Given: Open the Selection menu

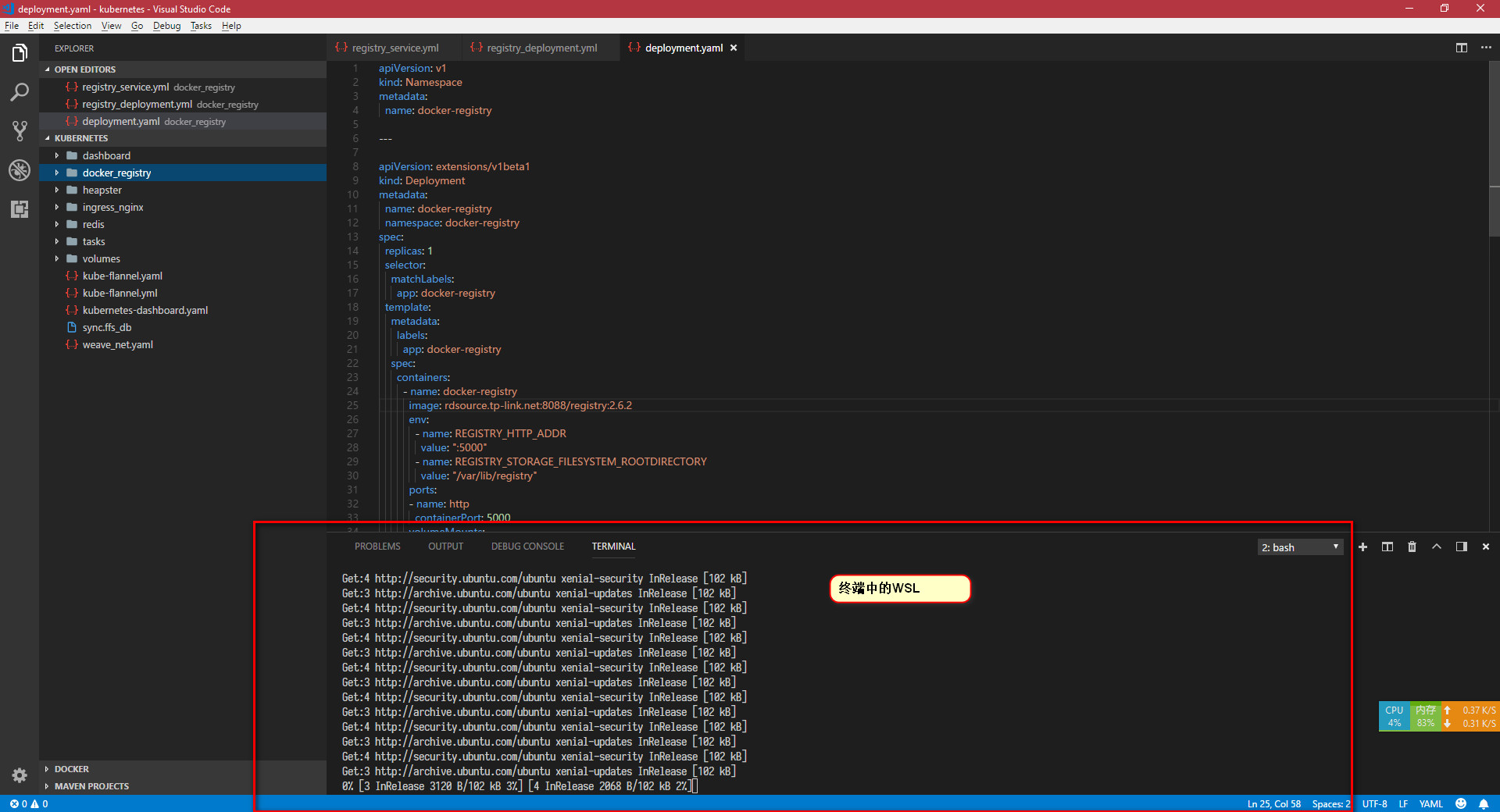Looking at the screenshot, I should coord(72,26).
